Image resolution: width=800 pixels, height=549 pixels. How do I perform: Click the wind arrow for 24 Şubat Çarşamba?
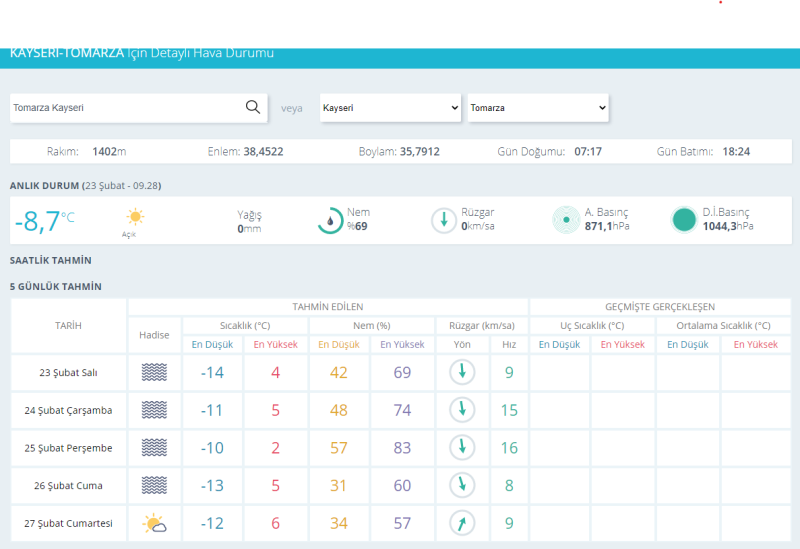[462, 410]
